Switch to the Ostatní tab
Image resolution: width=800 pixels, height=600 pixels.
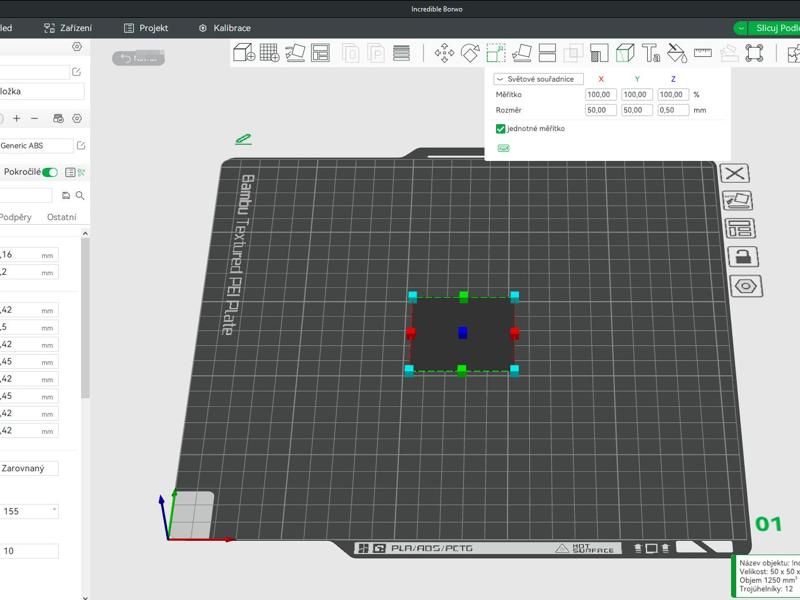click(x=62, y=217)
